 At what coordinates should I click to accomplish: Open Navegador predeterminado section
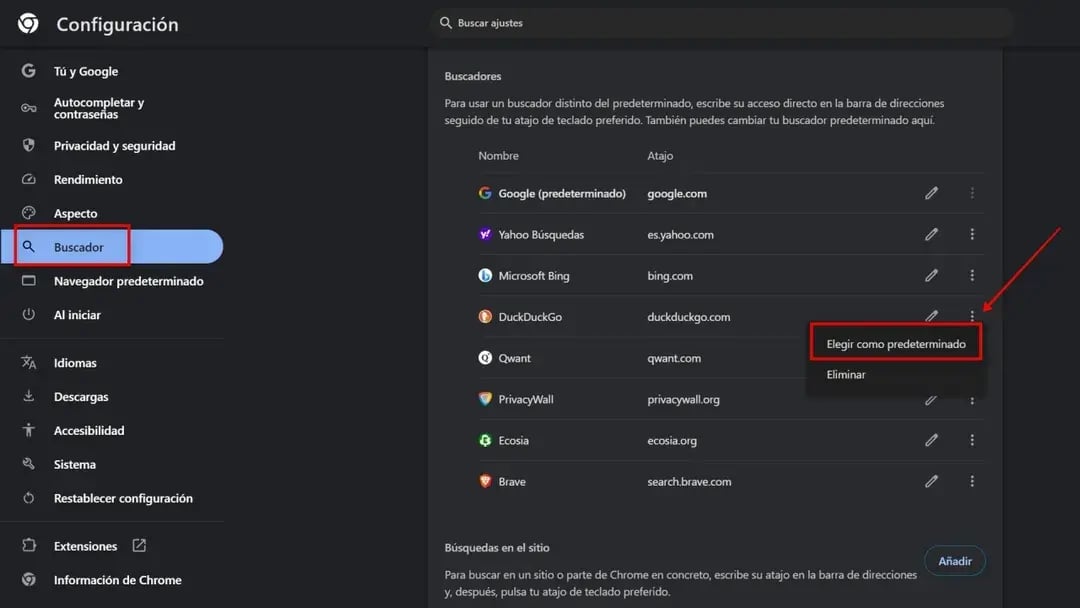[129, 281]
